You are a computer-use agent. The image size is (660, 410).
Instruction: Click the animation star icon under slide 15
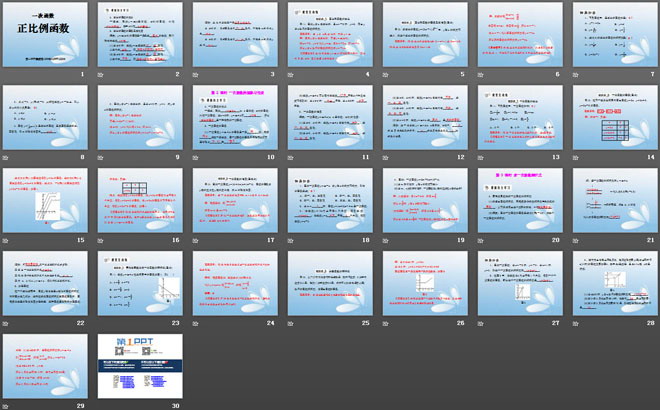click(5, 241)
